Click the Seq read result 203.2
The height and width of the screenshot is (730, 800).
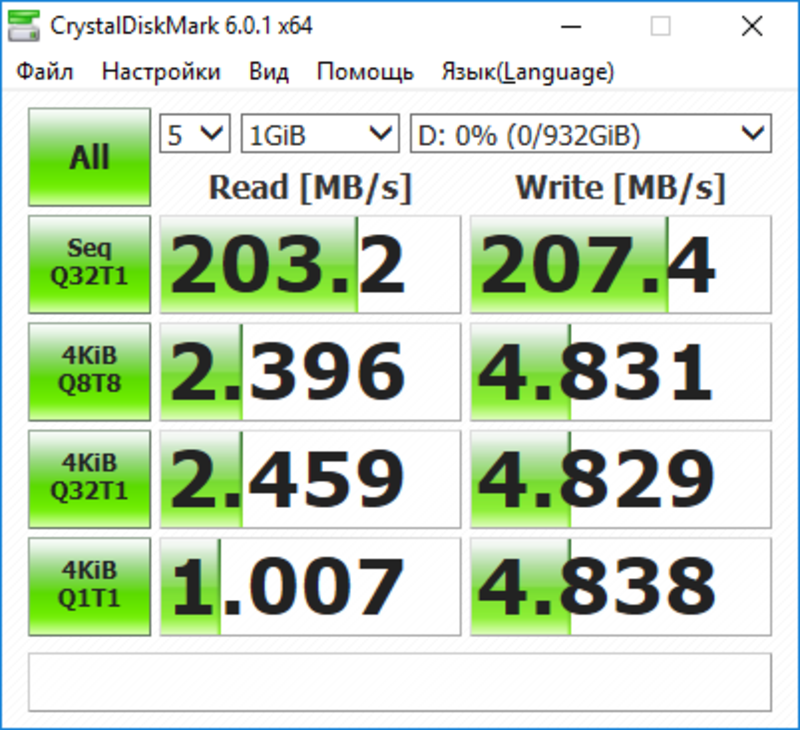point(310,265)
